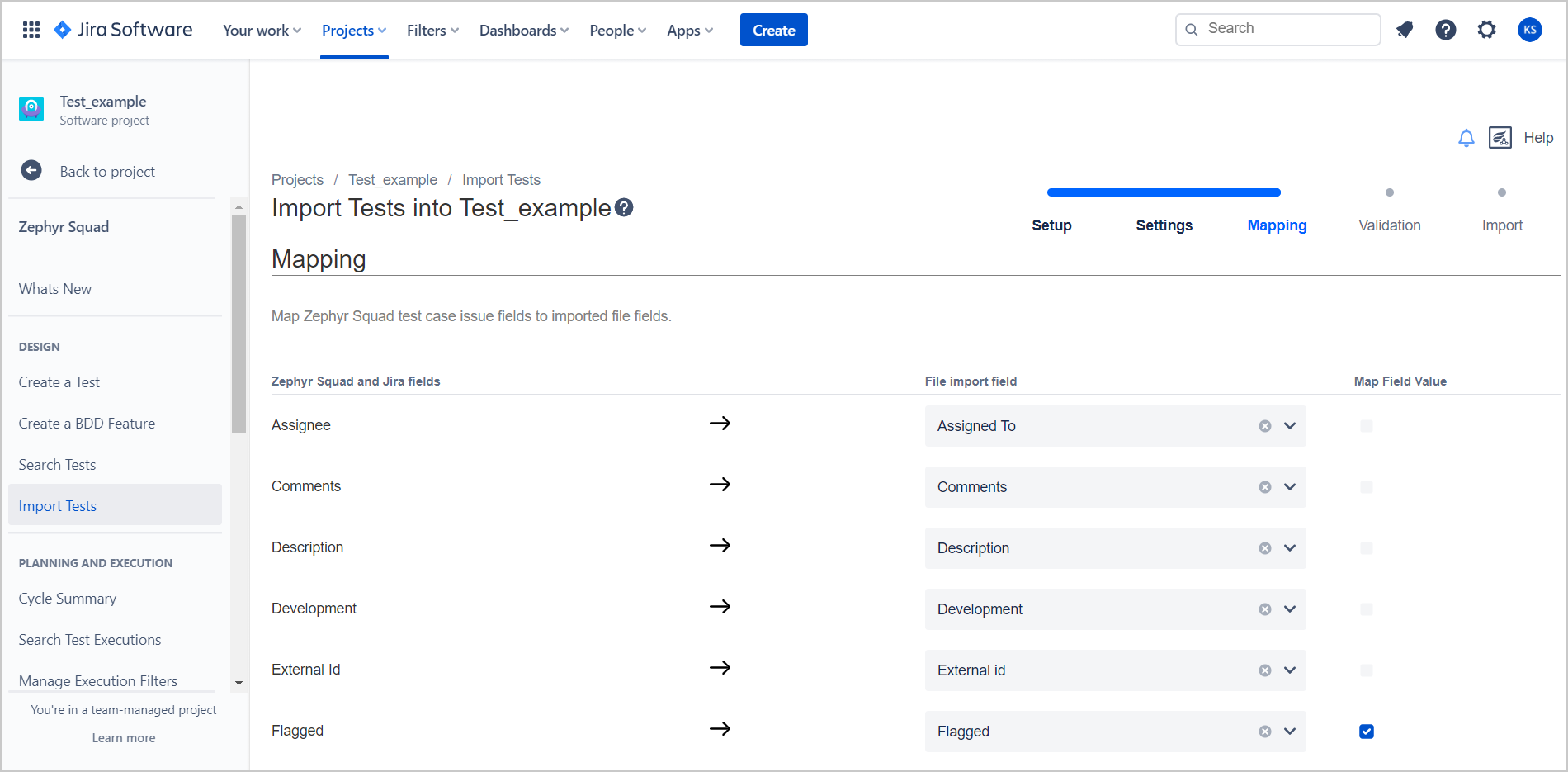Click Back to project link
Screen dimensions: 1568x772
[x=107, y=172]
